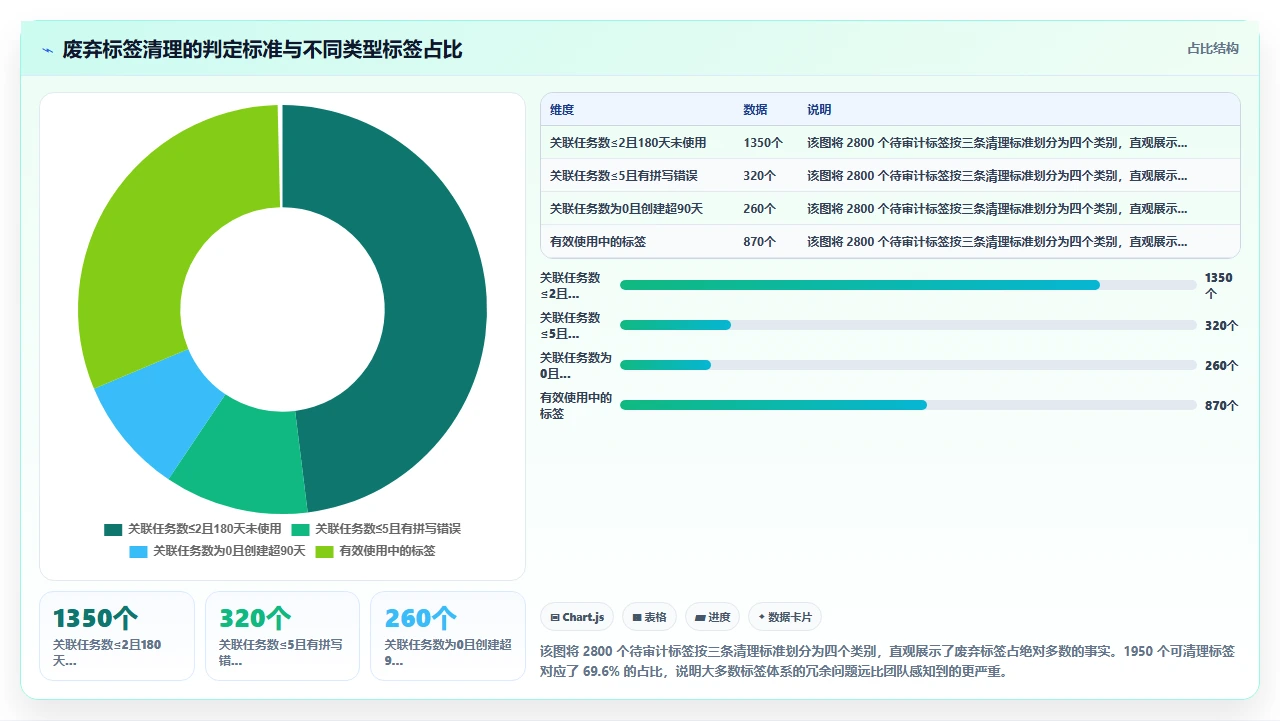Click the 占比结构 label in header
The height and width of the screenshot is (721, 1280).
click(x=1213, y=48)
